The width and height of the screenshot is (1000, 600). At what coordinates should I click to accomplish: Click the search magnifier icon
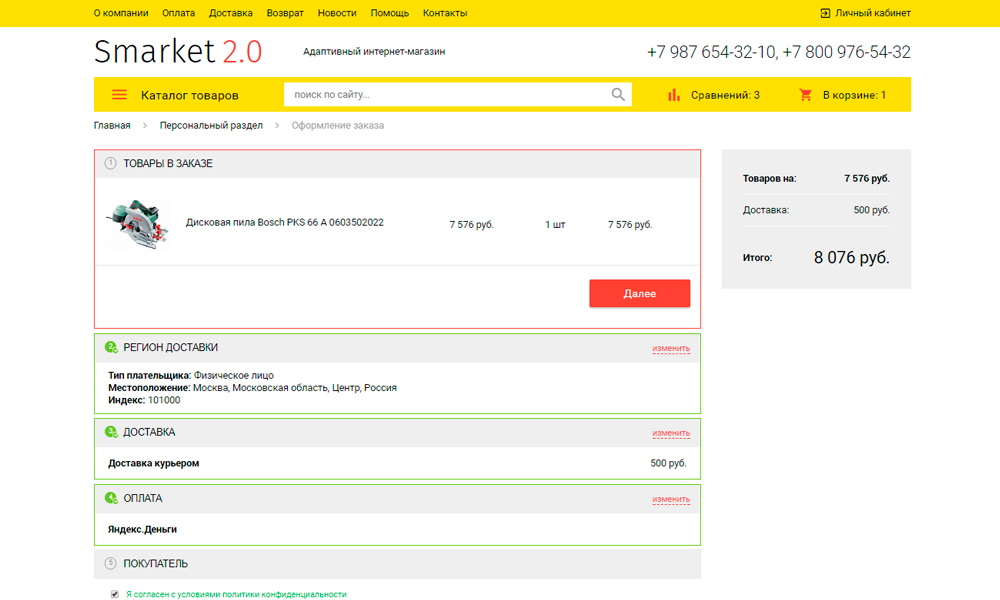(619, 95)
